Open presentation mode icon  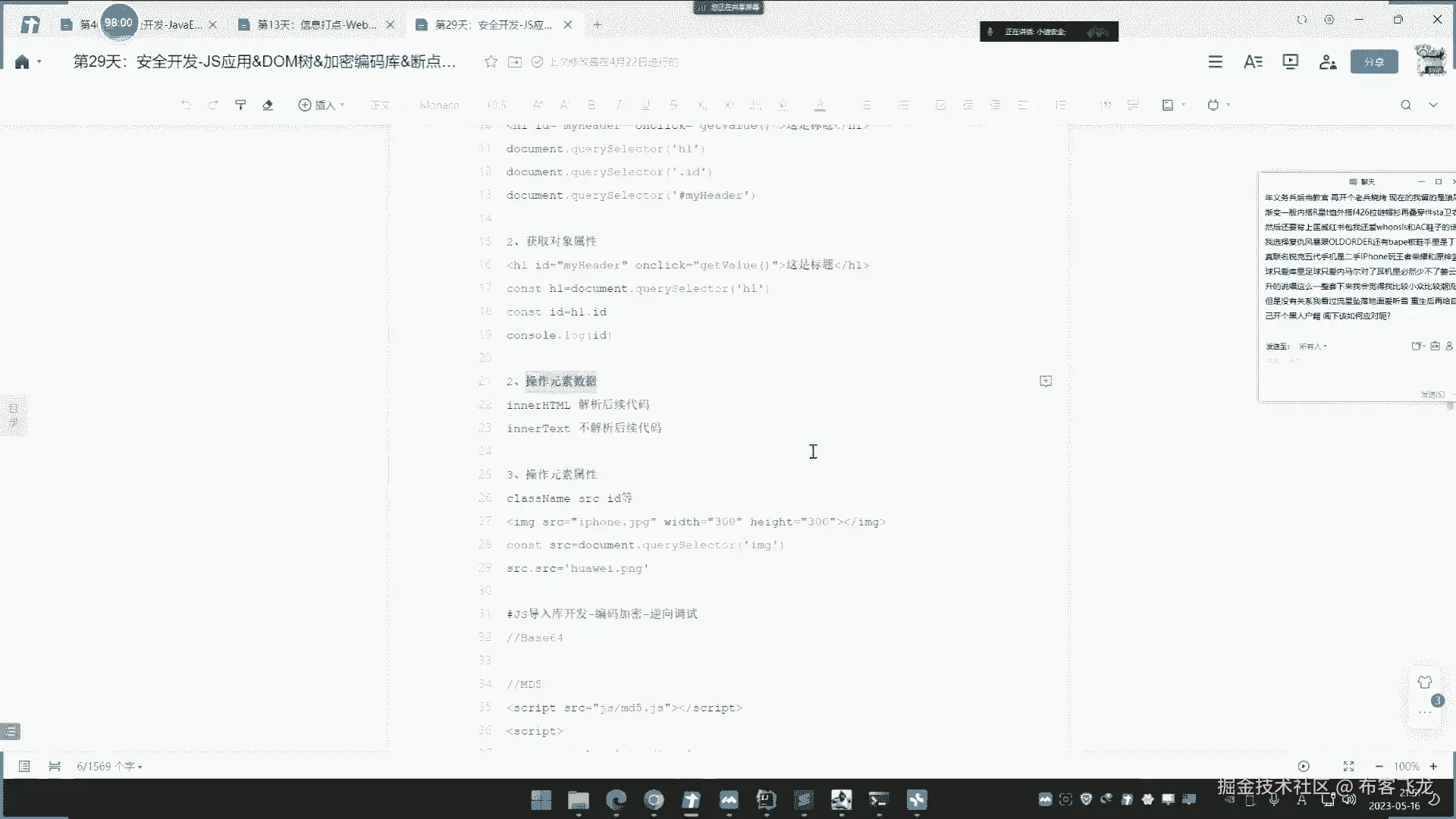point(1290,61)
